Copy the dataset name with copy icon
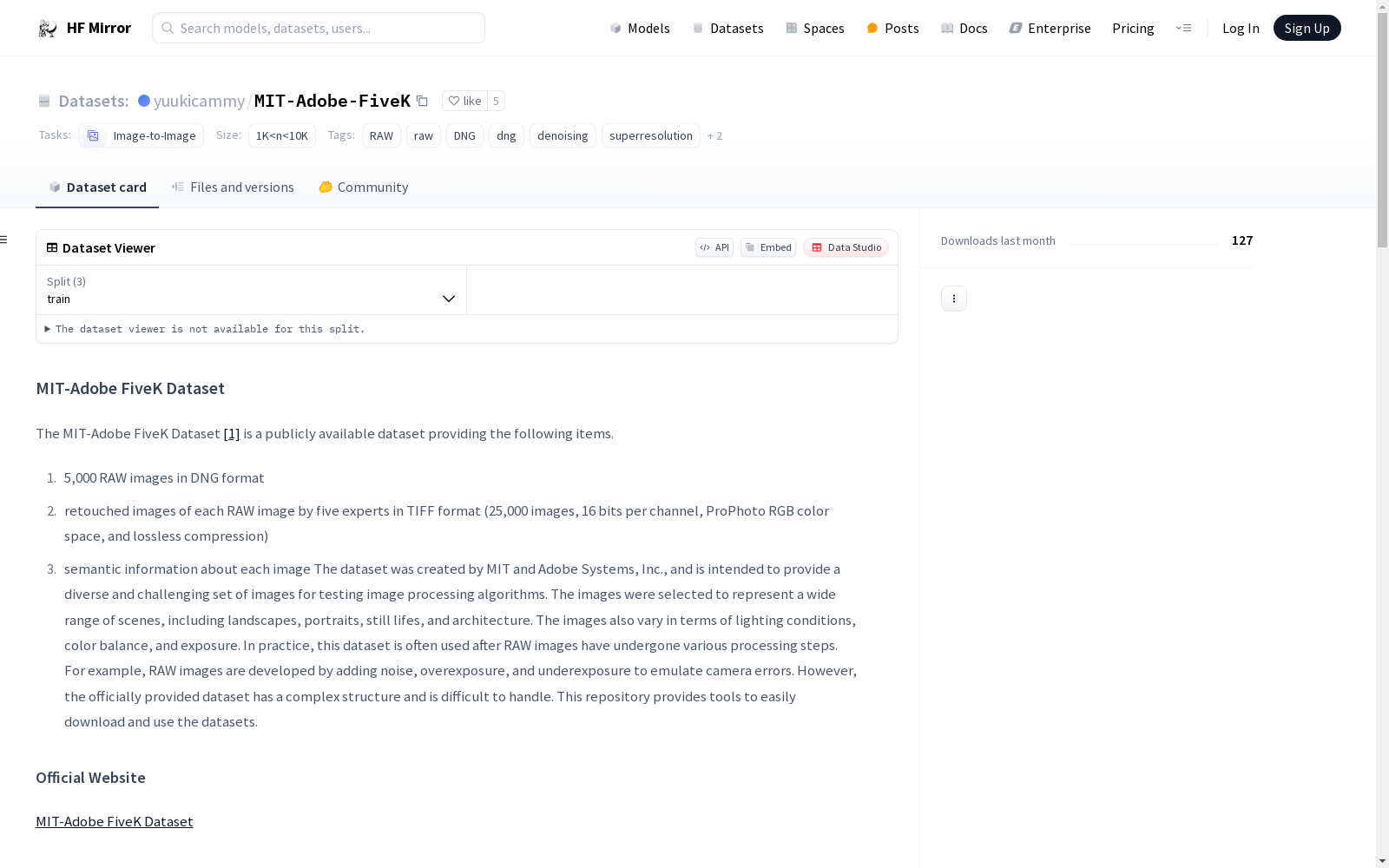Viewport: 1389px width, 868px height. point(422,101)
